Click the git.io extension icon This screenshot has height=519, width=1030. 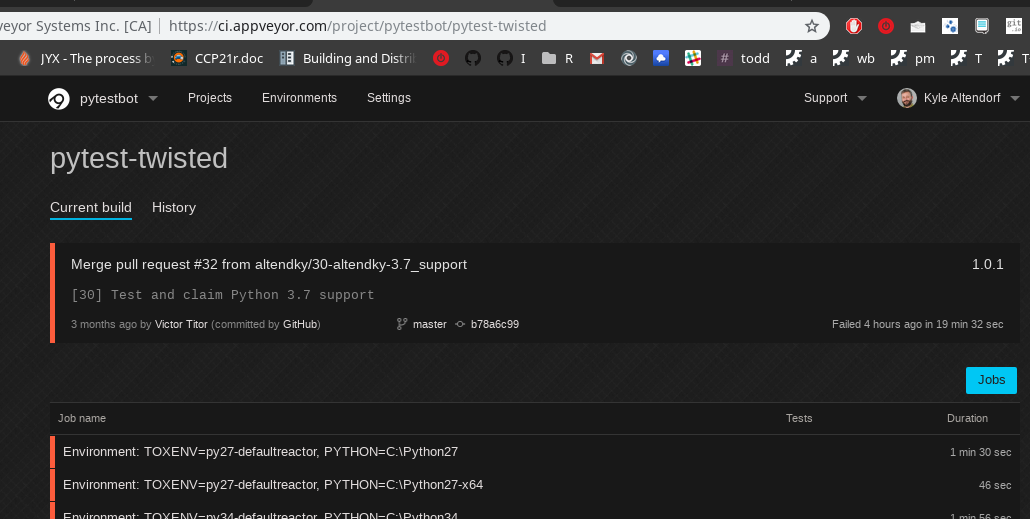pos(1014,26)
